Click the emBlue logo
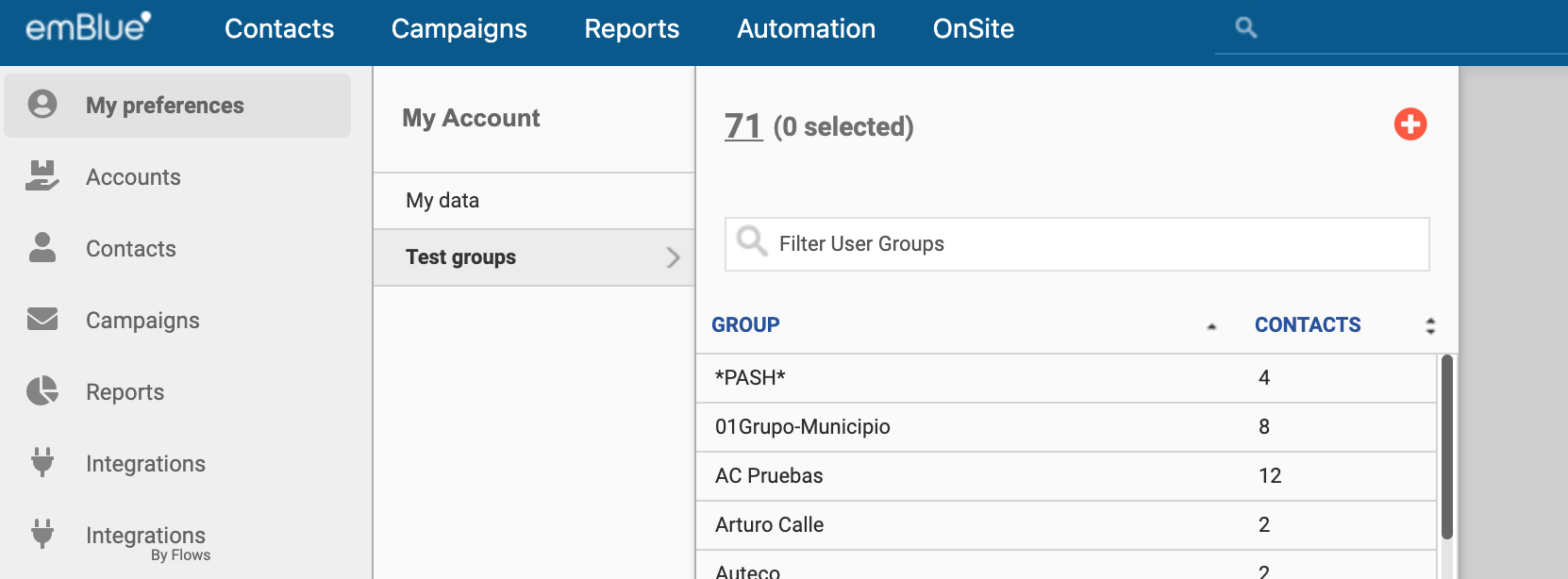Viewport: 1568px width, 579px height. coord(88,27)
